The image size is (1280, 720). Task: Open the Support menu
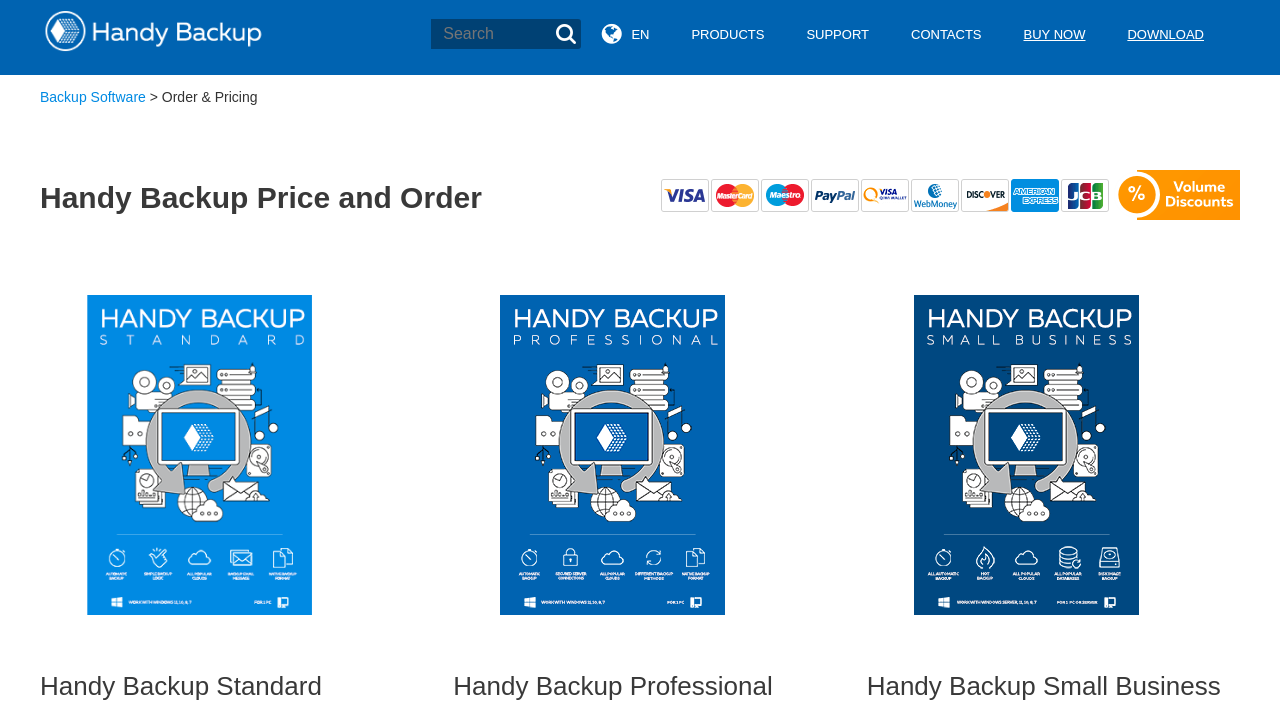(x=837, y=35)
